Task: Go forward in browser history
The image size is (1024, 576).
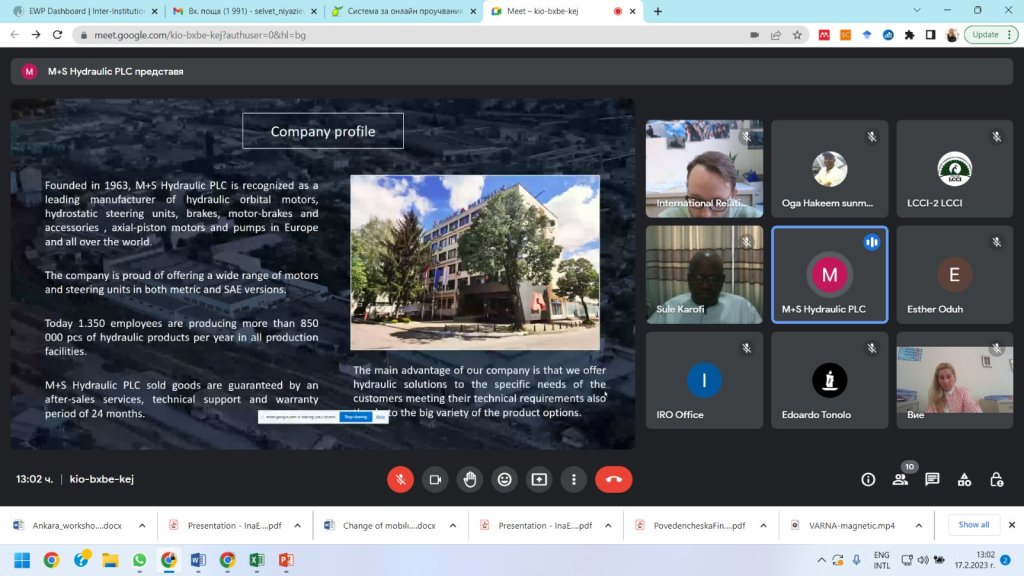Action: pyautogui.click(x=36, y=35)
